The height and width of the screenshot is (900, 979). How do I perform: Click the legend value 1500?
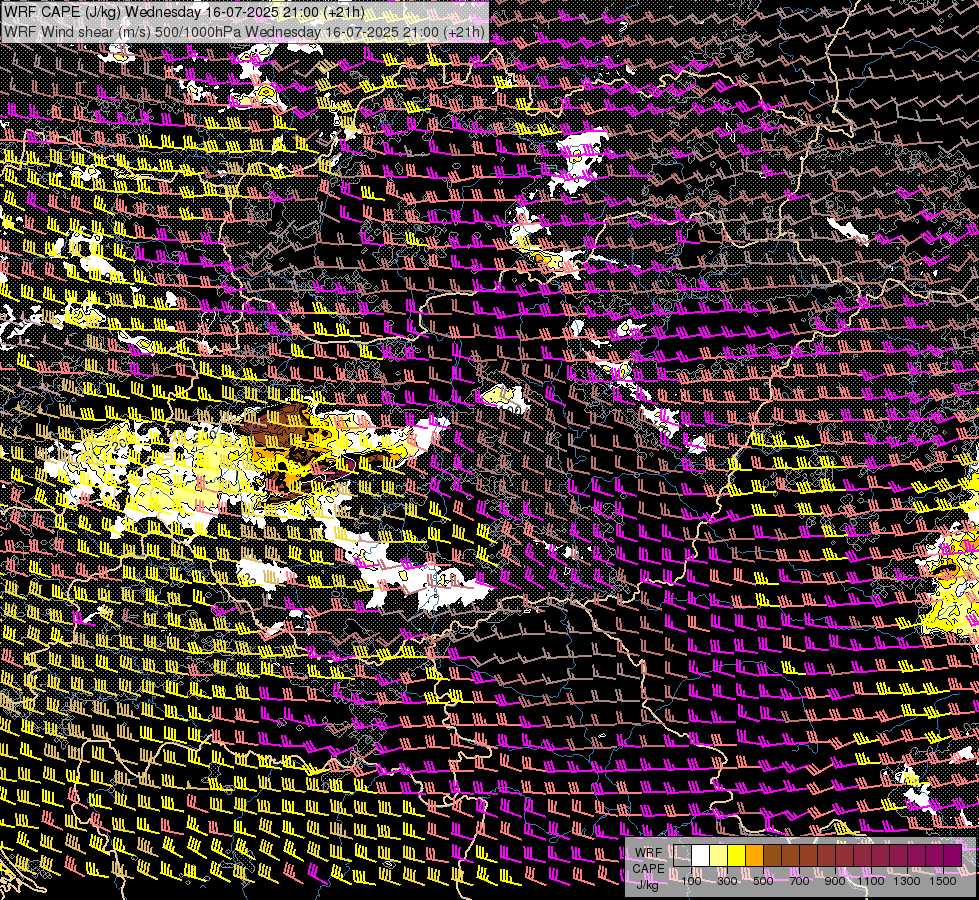click(943, 881)
